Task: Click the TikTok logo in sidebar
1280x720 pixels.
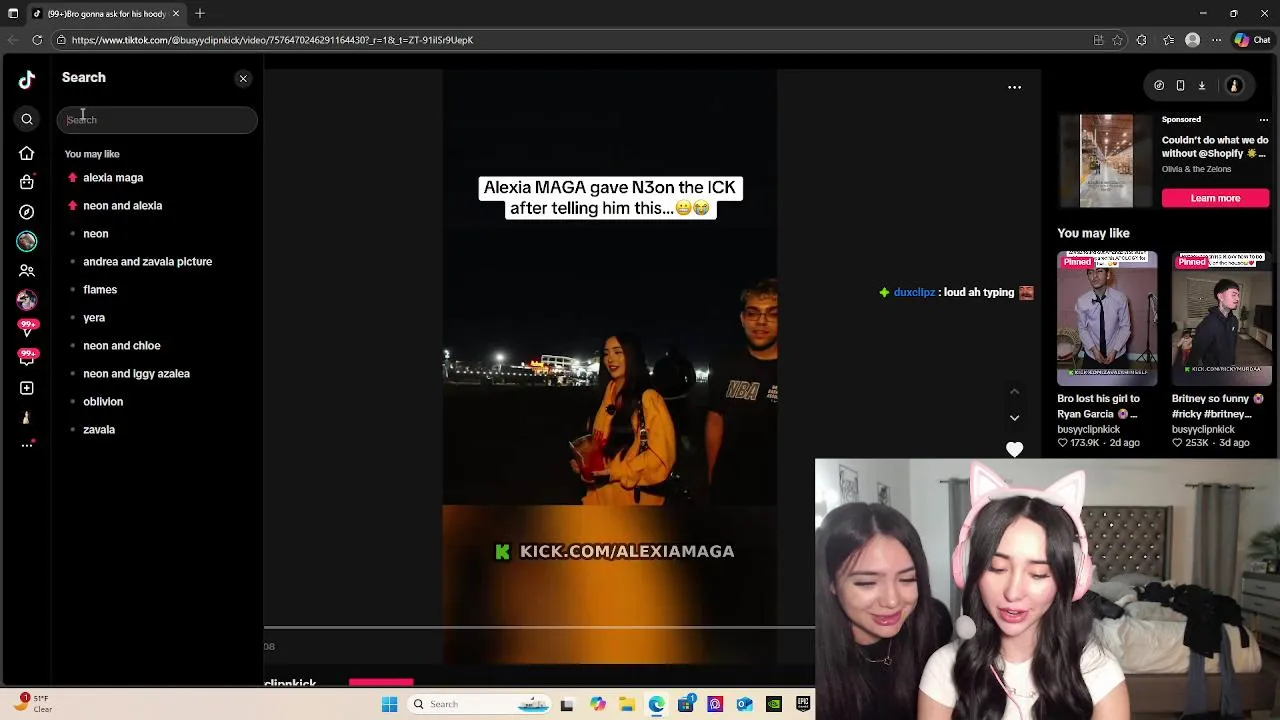Action: tap(27, 79)
